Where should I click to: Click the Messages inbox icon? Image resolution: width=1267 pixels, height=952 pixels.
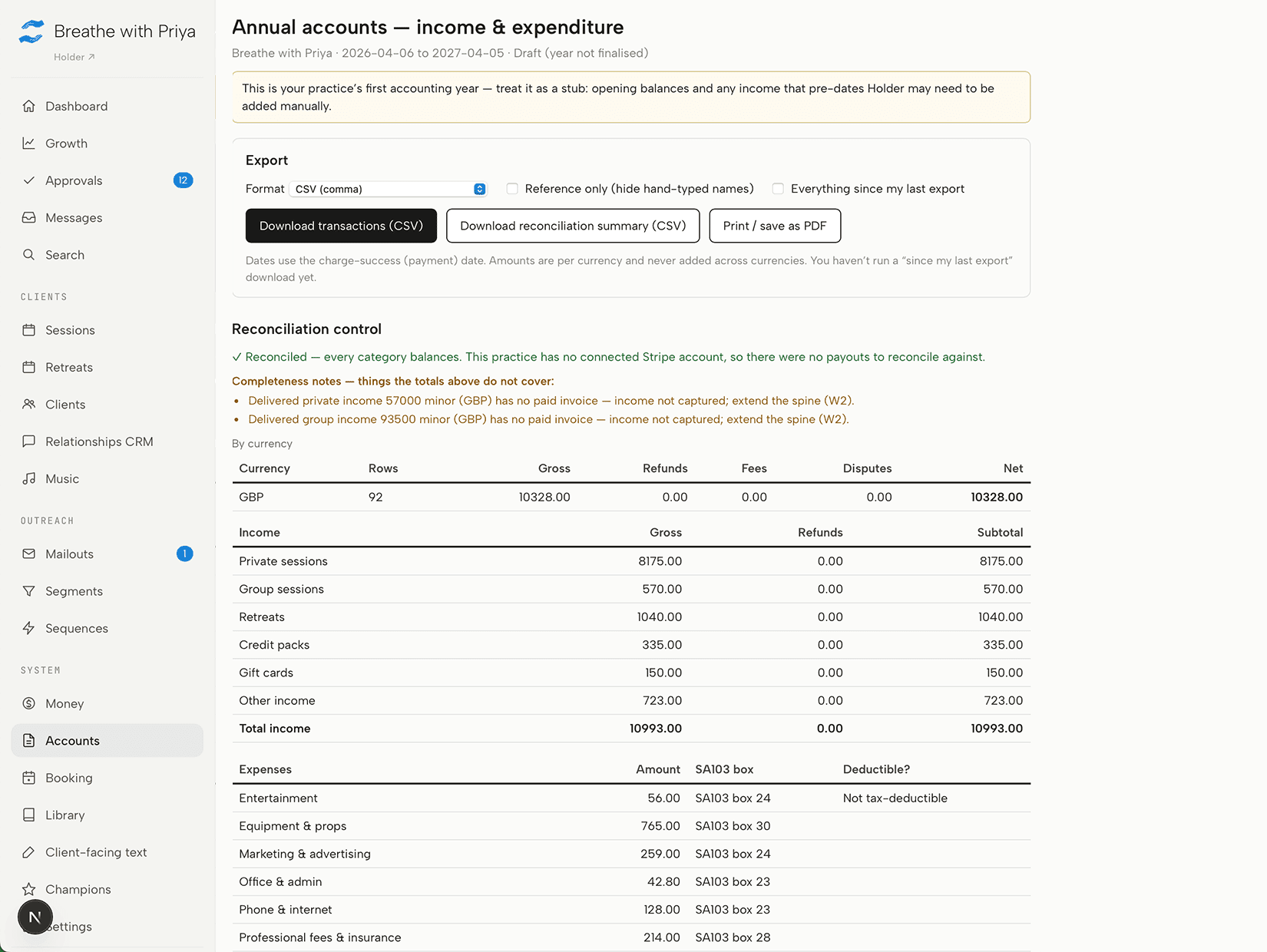point(29,218)
